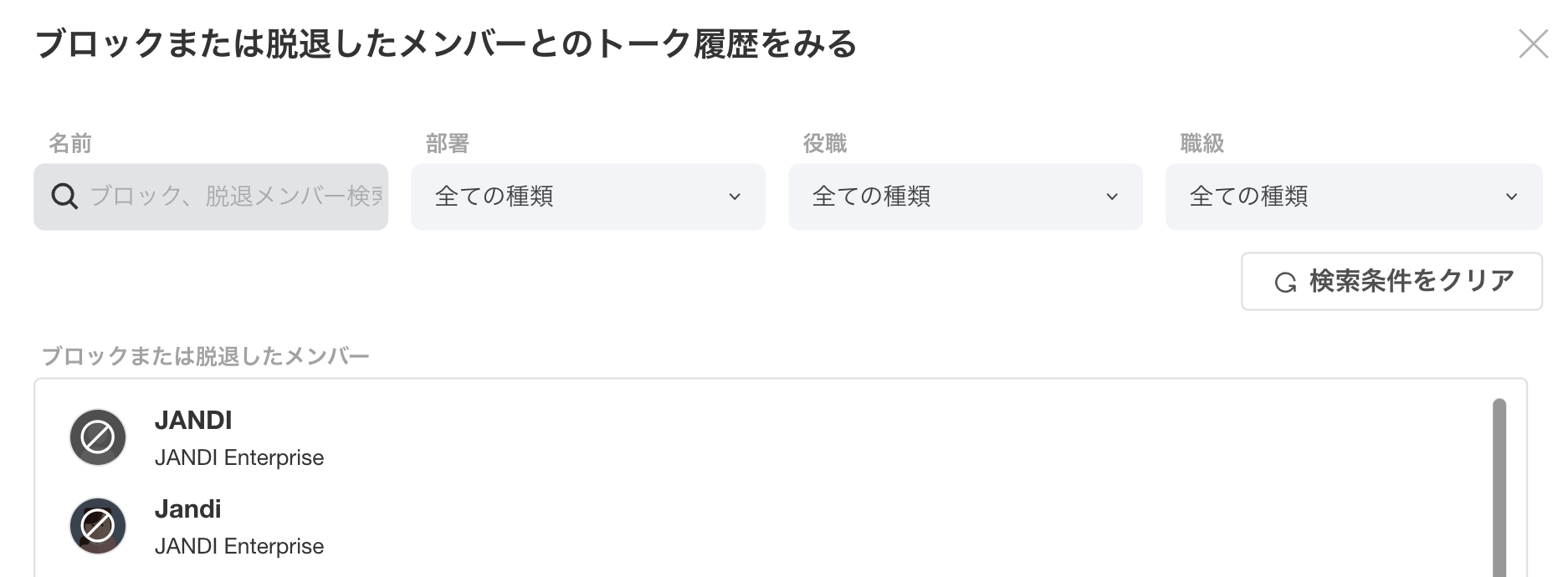The image size is (1568, 577).
Task: Click the chevron arrow in 職級 dropdown
Action: click(x=1511, y=197)
